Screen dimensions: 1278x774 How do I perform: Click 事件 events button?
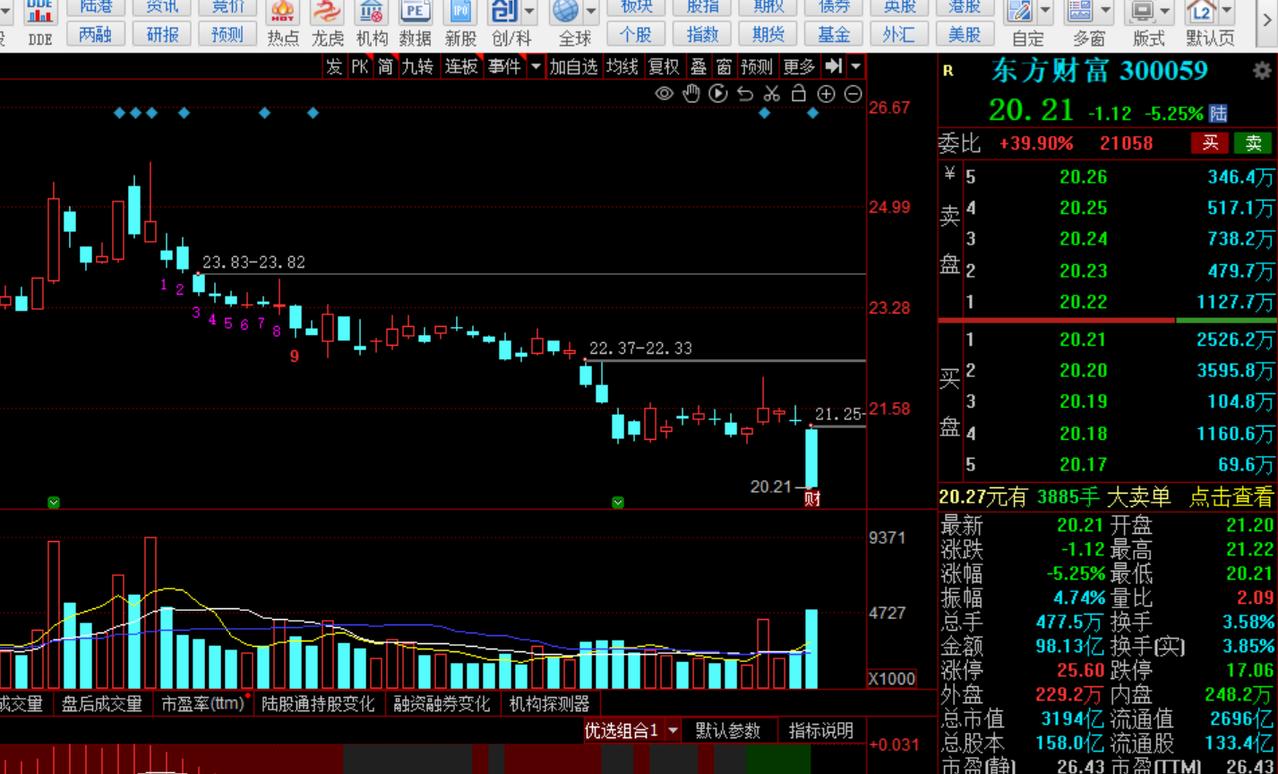[505, 66]
